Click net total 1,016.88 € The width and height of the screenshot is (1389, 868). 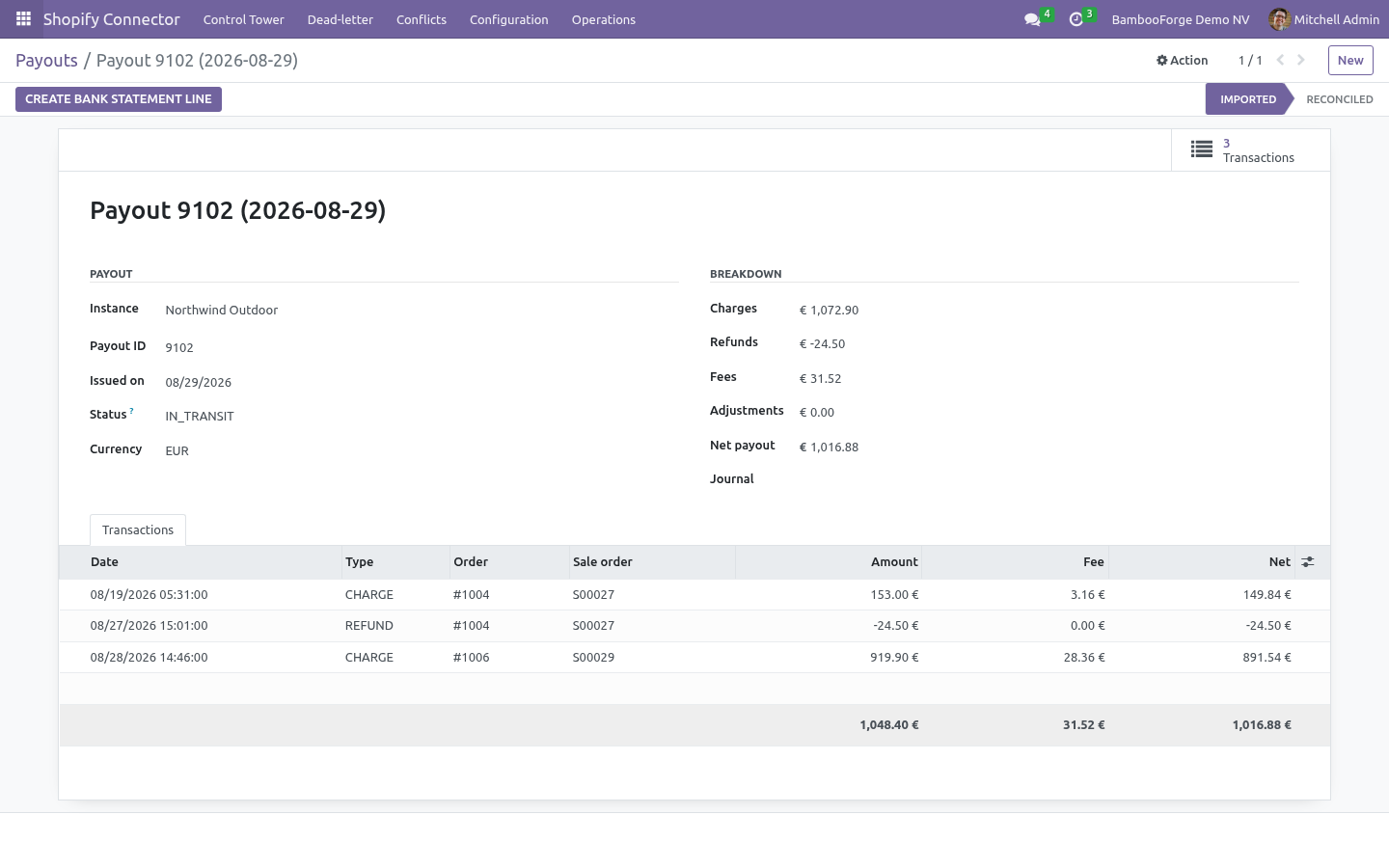click(1262, 725)
